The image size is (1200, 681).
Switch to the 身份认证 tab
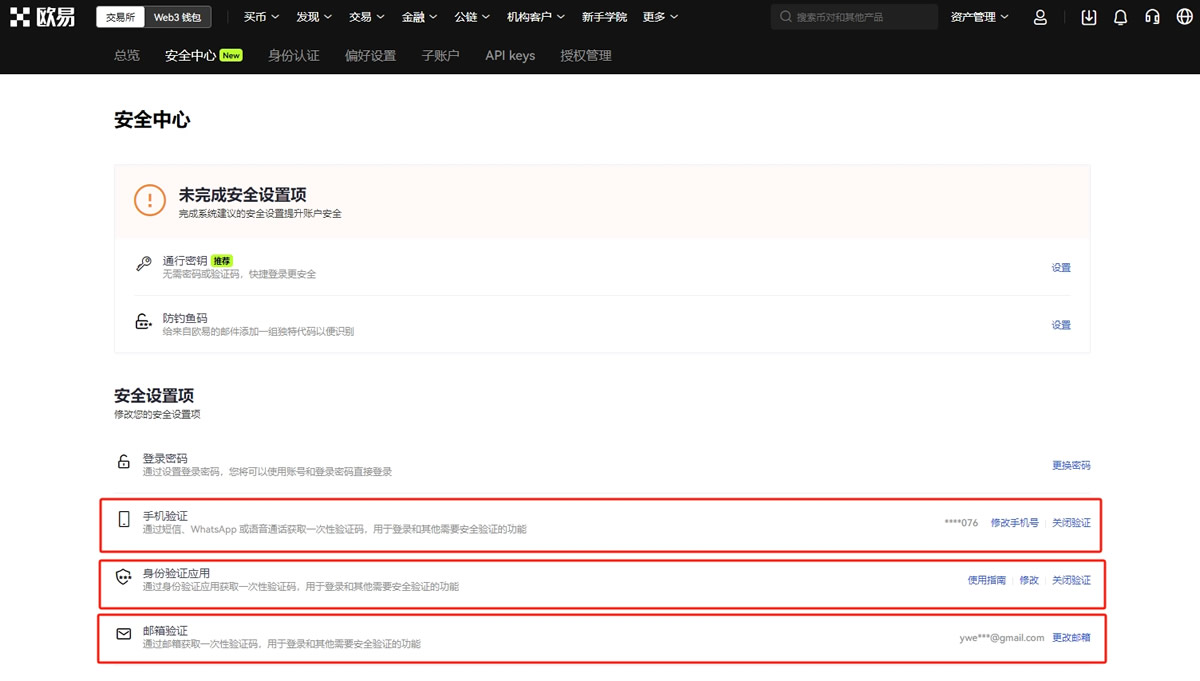(293, 55)
